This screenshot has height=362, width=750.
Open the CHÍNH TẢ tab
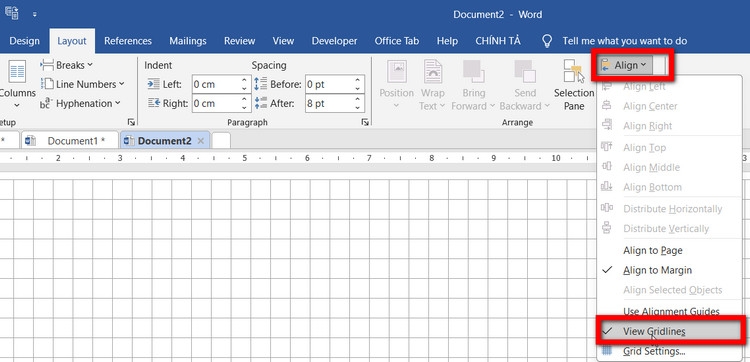[x=498, y=41]
